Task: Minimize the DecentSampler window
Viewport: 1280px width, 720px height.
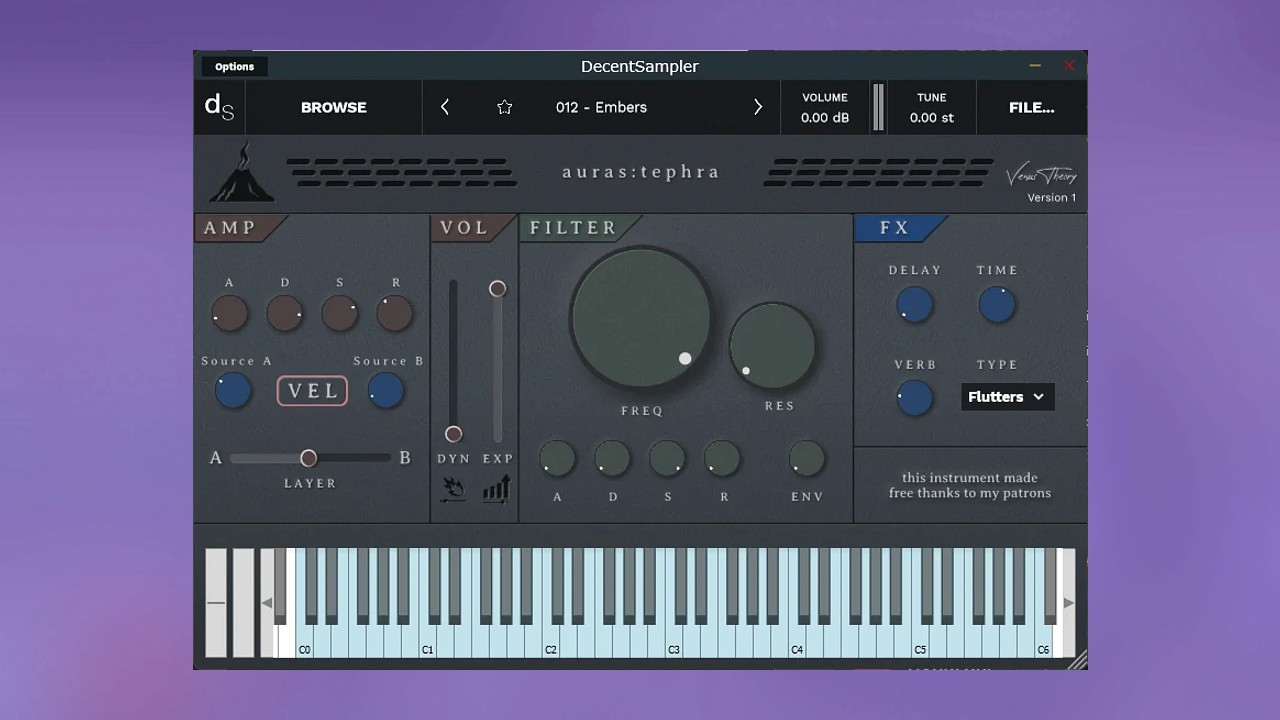Action: [1035, 66]
